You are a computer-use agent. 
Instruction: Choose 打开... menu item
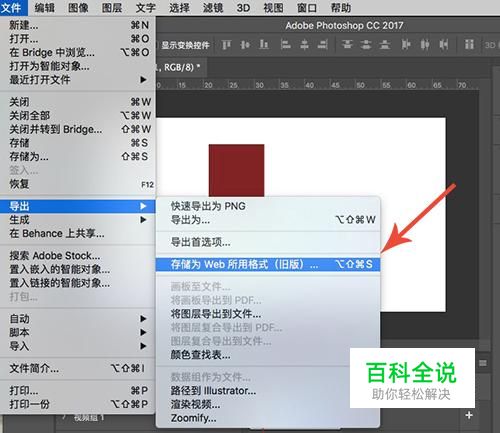78,39
